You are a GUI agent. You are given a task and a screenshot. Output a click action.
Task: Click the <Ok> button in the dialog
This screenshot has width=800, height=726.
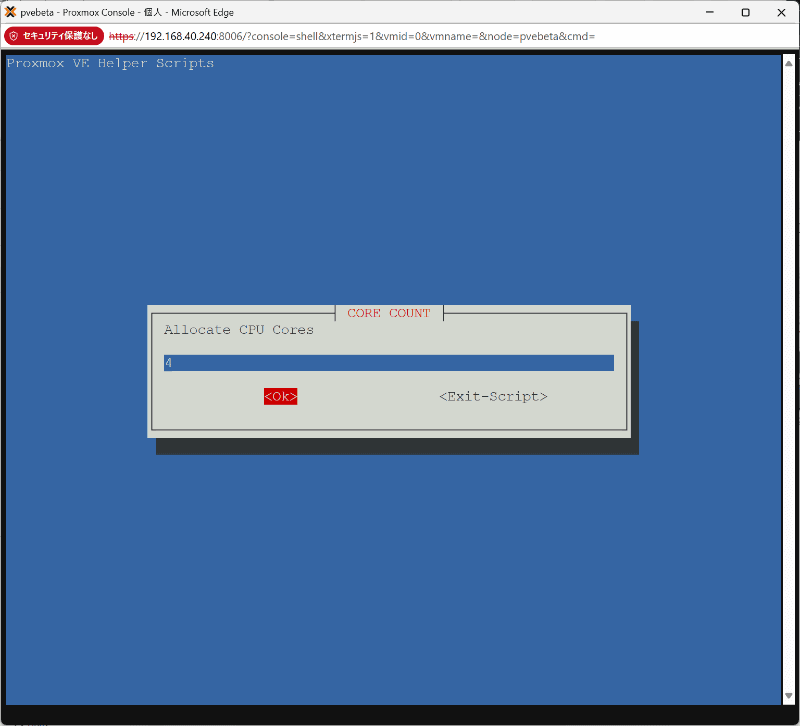click(280, 396)
